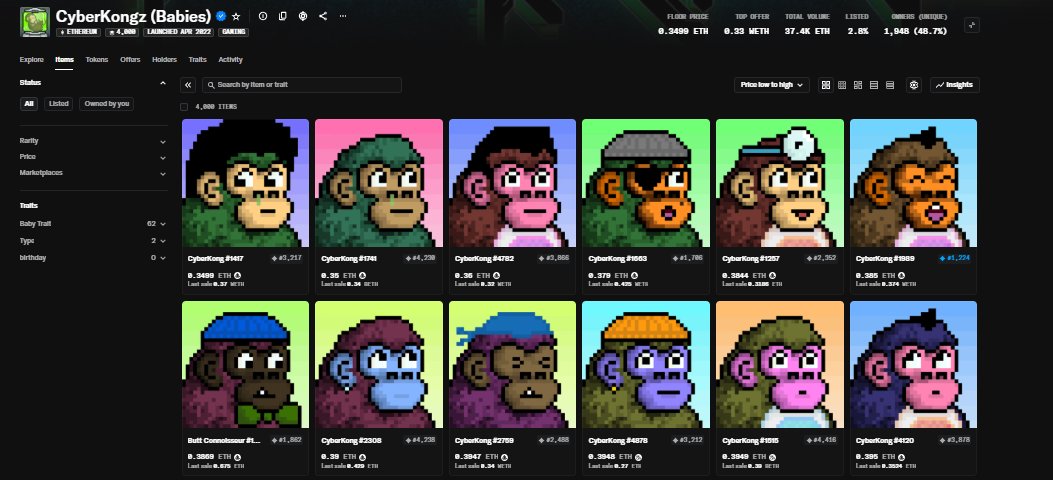The height and width of the screenshot is (480, 1053).
Task: Click the Owners 1,948 (48.7%) stat
Action: [915, 24]
